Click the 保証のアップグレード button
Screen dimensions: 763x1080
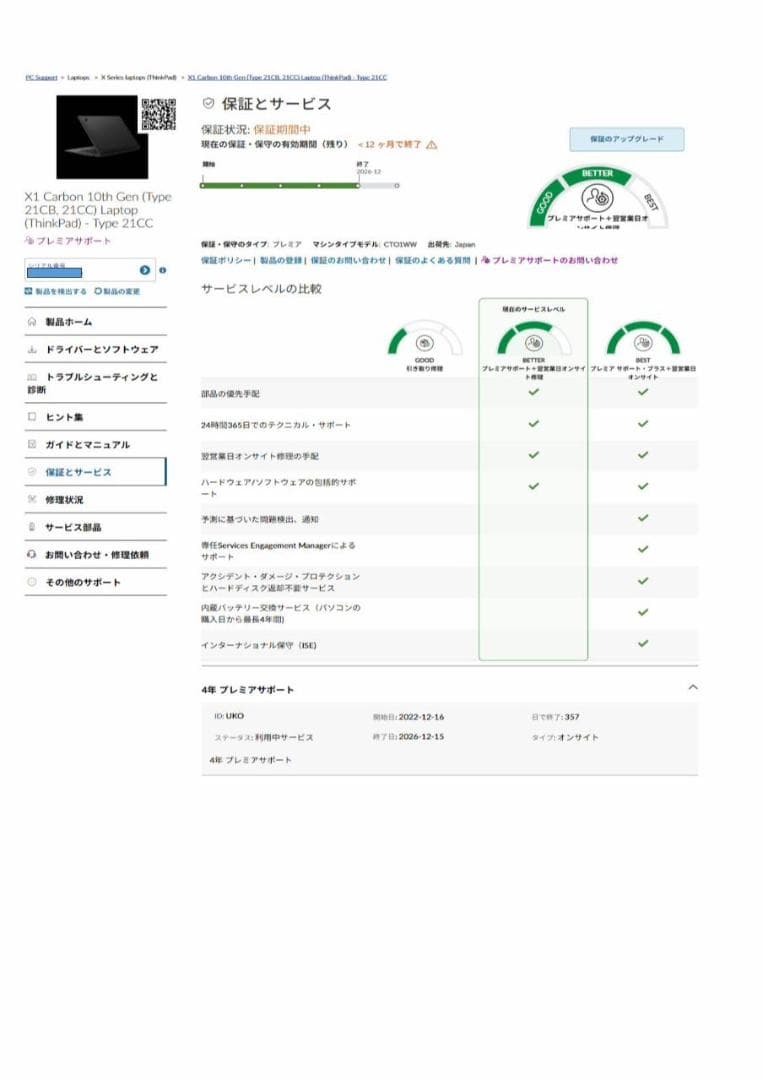point(627,139)
